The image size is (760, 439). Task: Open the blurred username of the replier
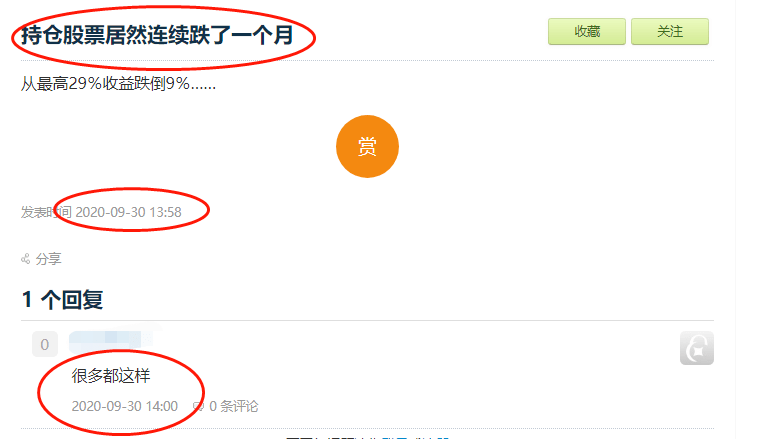(x=111, y=341)
